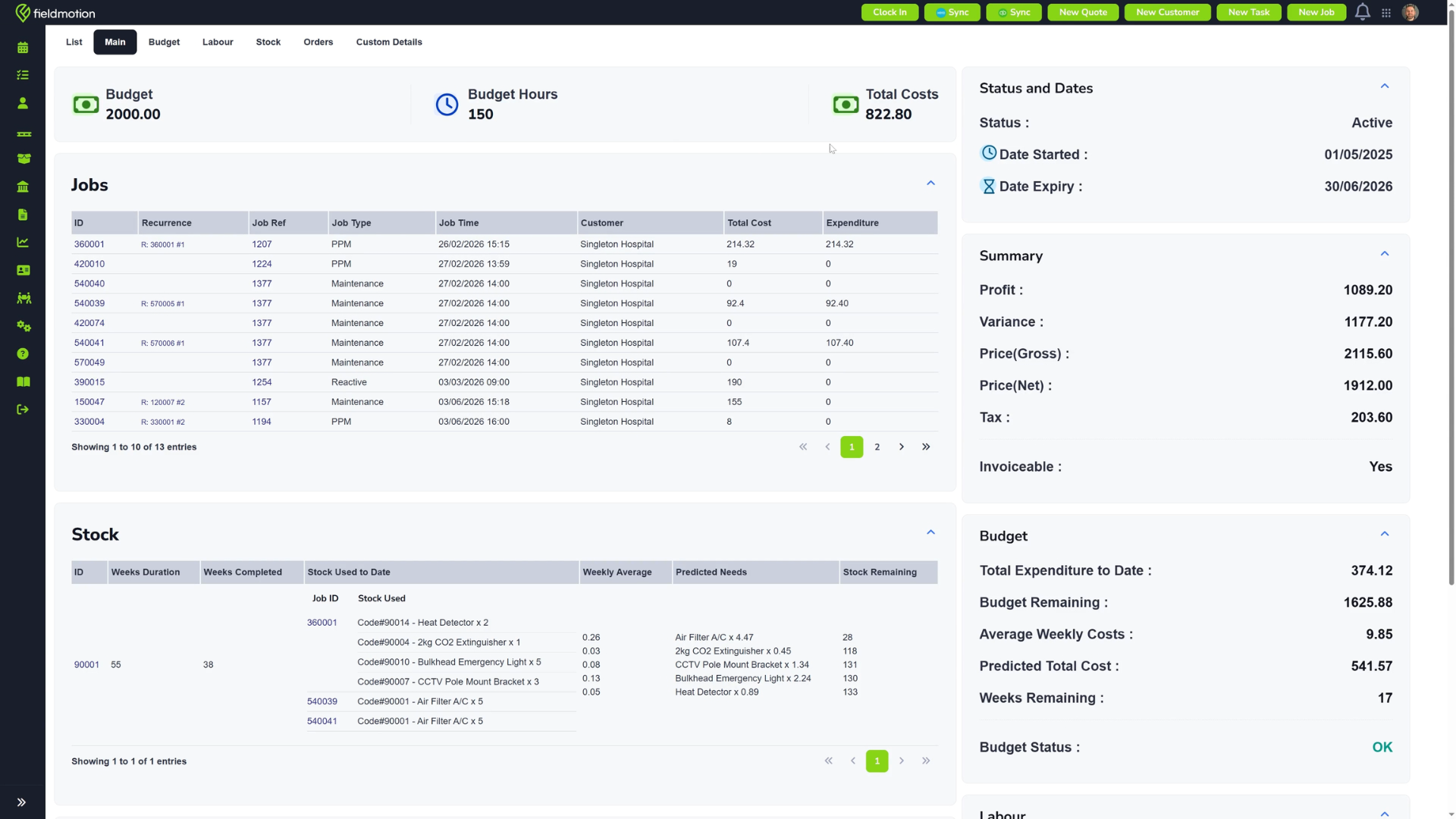Open the reports chart icon in sidebar
1456x819 pixels.
pyautogui.click(x=23, y=243)
